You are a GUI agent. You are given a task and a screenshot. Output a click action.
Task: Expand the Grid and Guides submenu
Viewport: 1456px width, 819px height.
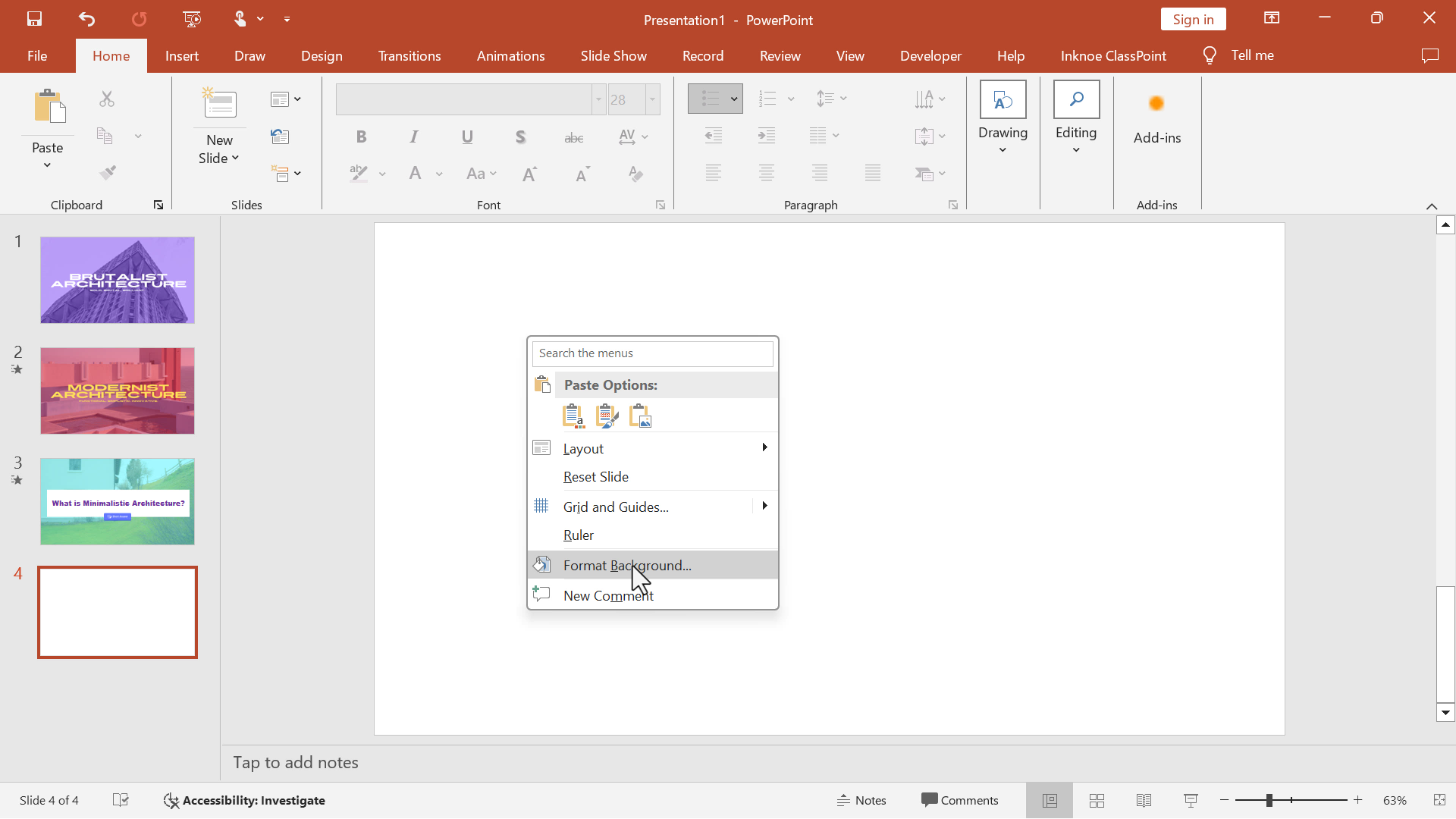tap(765, 506)
